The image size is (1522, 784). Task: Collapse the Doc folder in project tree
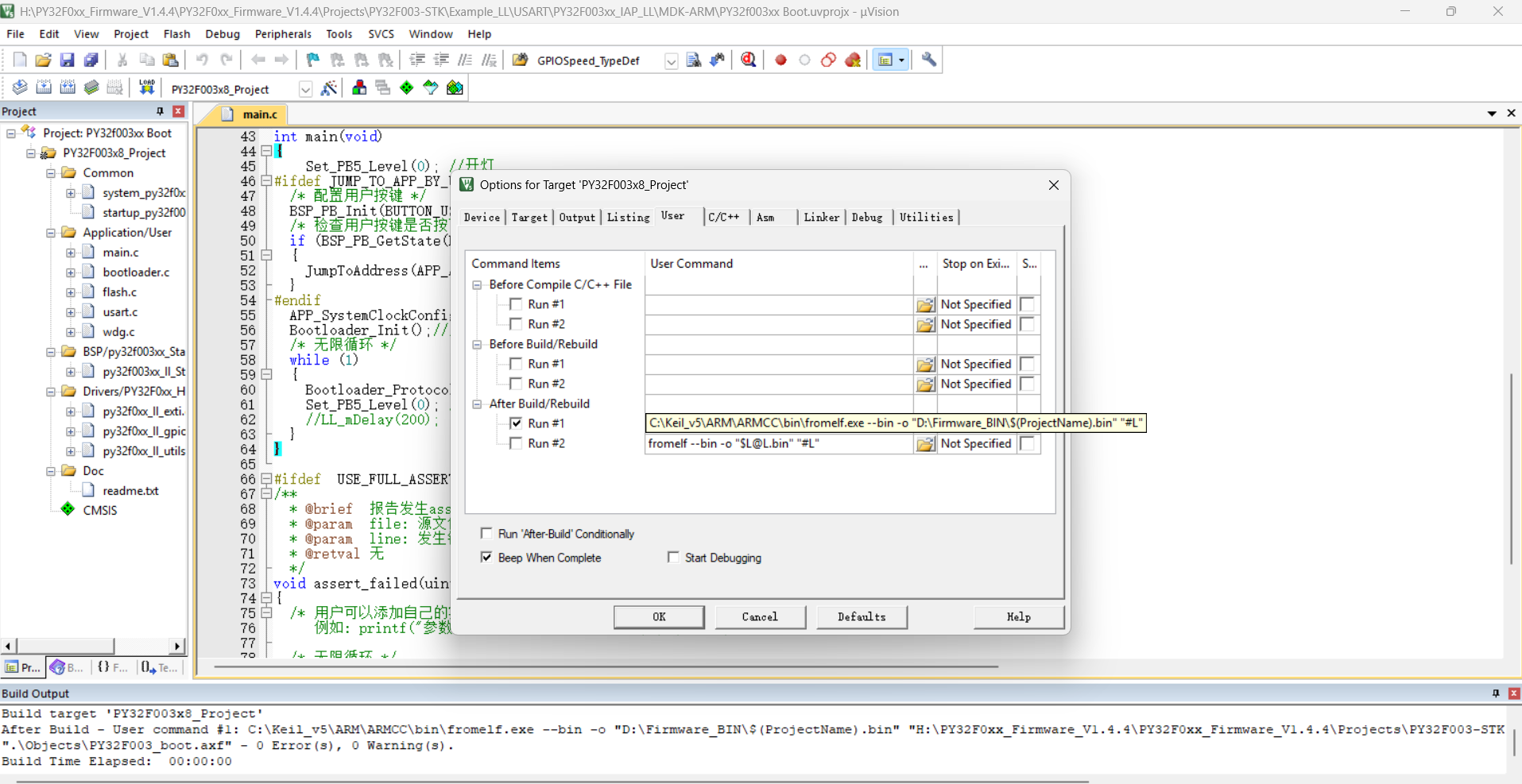click(x=51, y=470)
